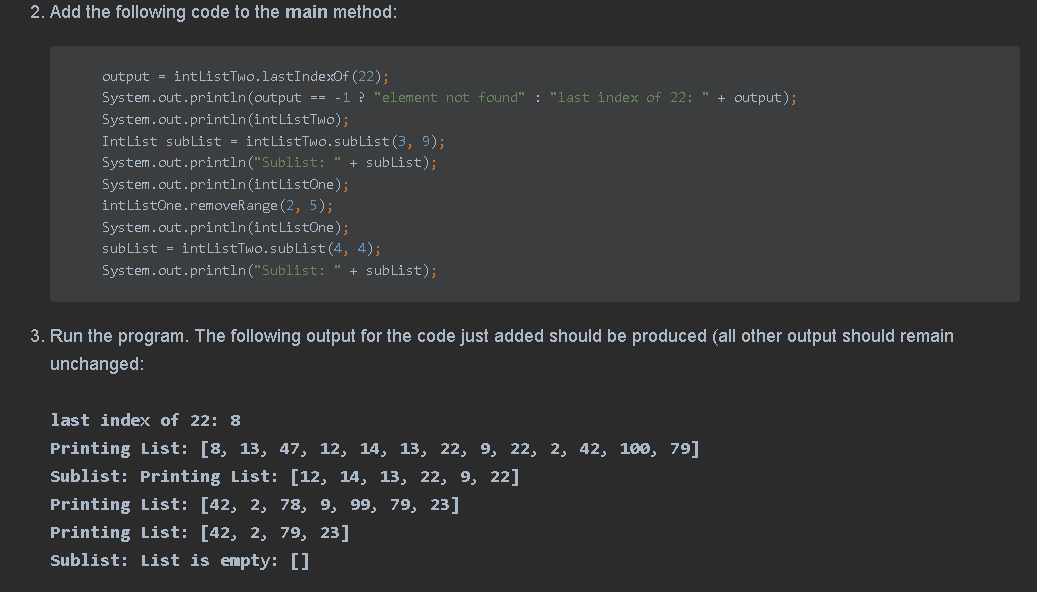Click the output line 'last index of 22: 8'
The width and height of the screenshot is (1037, 592).
click(145, 419)
